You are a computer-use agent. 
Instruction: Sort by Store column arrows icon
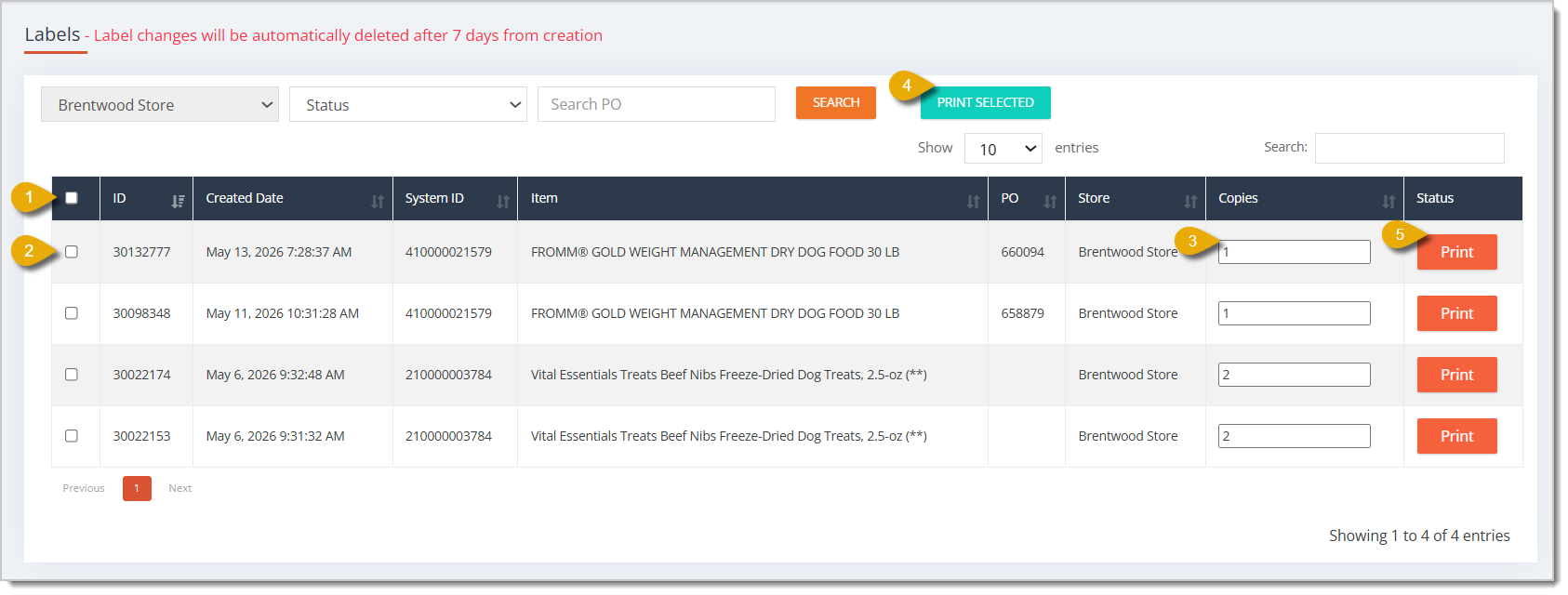pyautogui.click(x=1190, y=201)
